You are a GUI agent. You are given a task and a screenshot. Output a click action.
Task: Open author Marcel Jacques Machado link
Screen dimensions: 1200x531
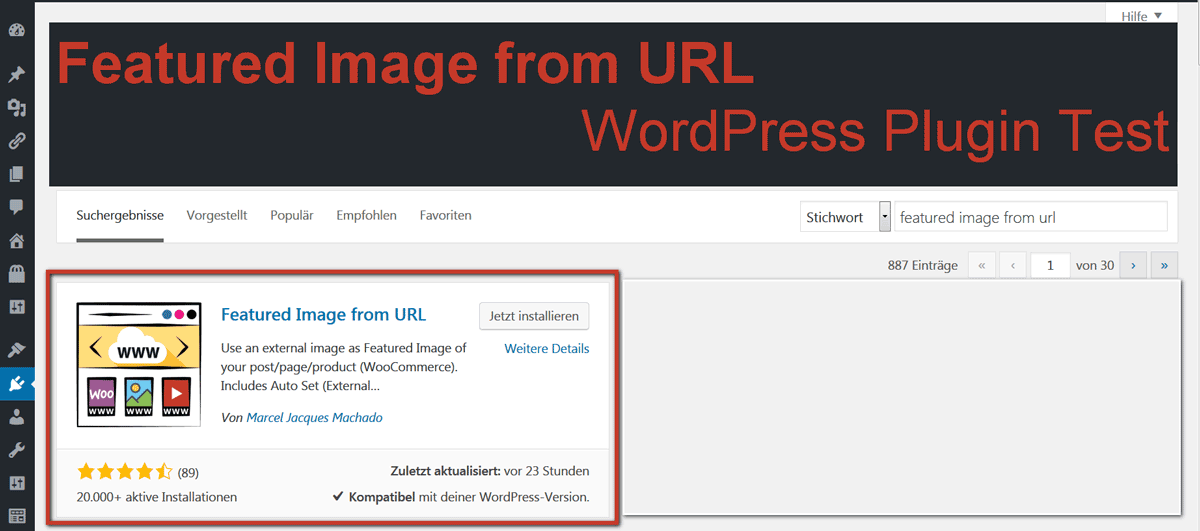point(314,417)
